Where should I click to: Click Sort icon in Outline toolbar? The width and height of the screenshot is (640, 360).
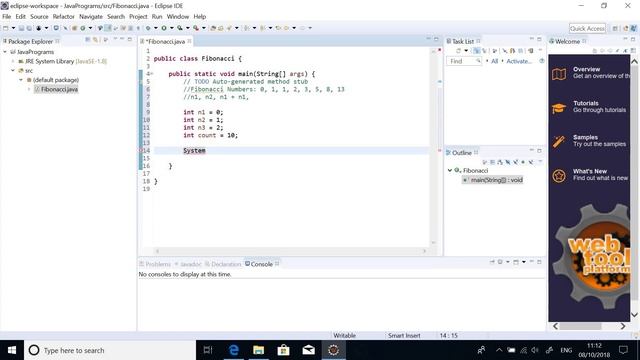[500, 162]
